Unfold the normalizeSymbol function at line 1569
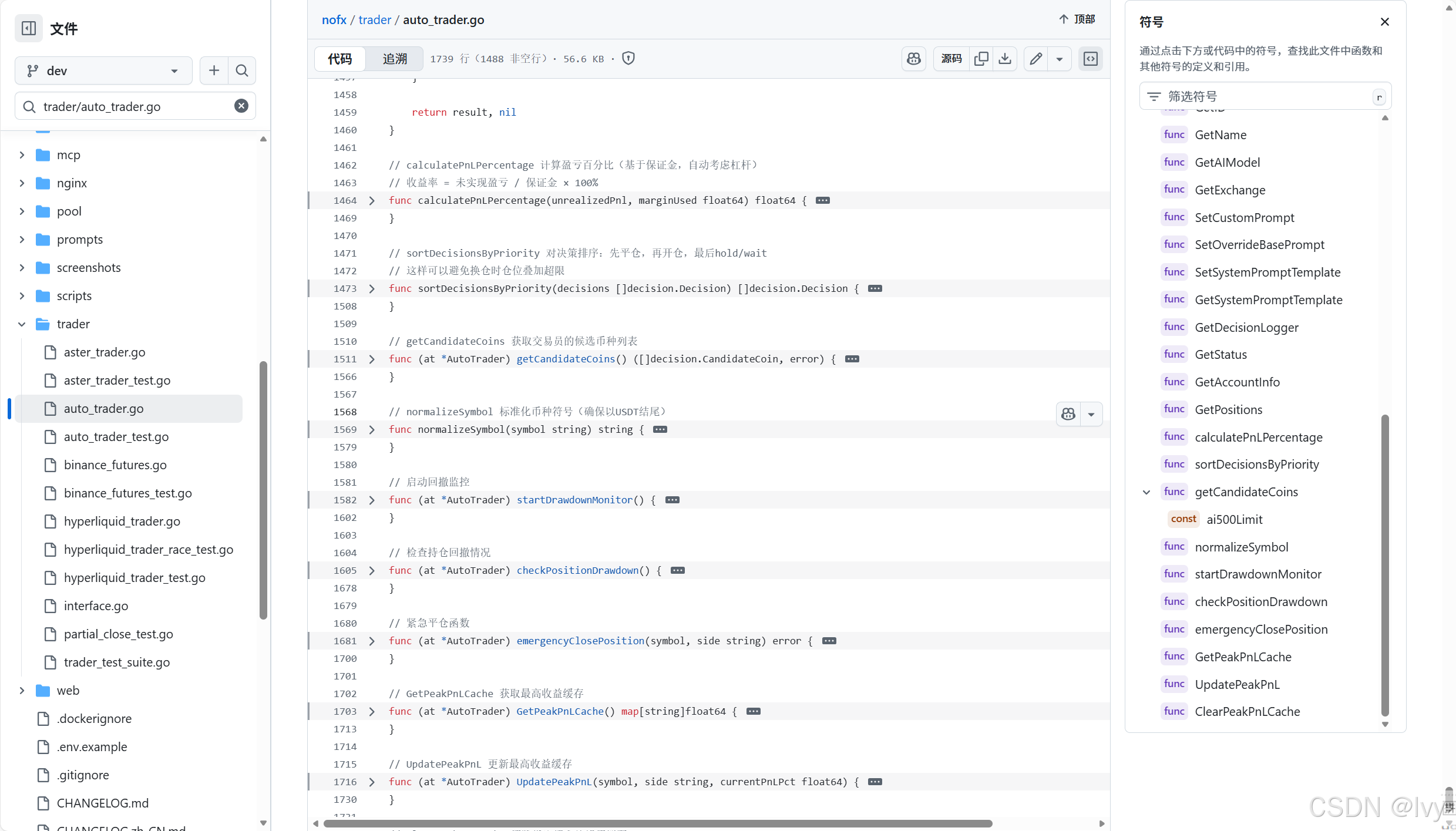 click(x=372, y=430)
